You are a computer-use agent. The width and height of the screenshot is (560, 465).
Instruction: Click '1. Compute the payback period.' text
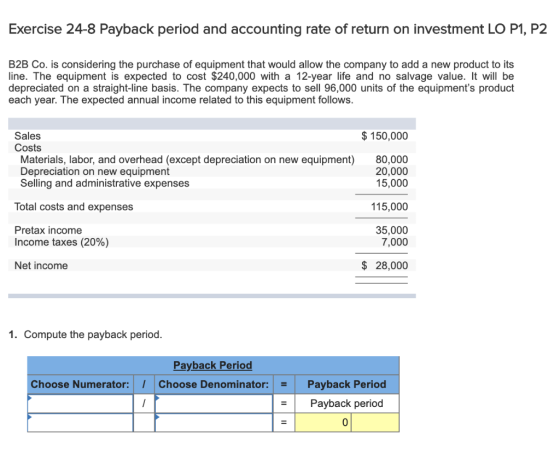(x=85, y=335)
